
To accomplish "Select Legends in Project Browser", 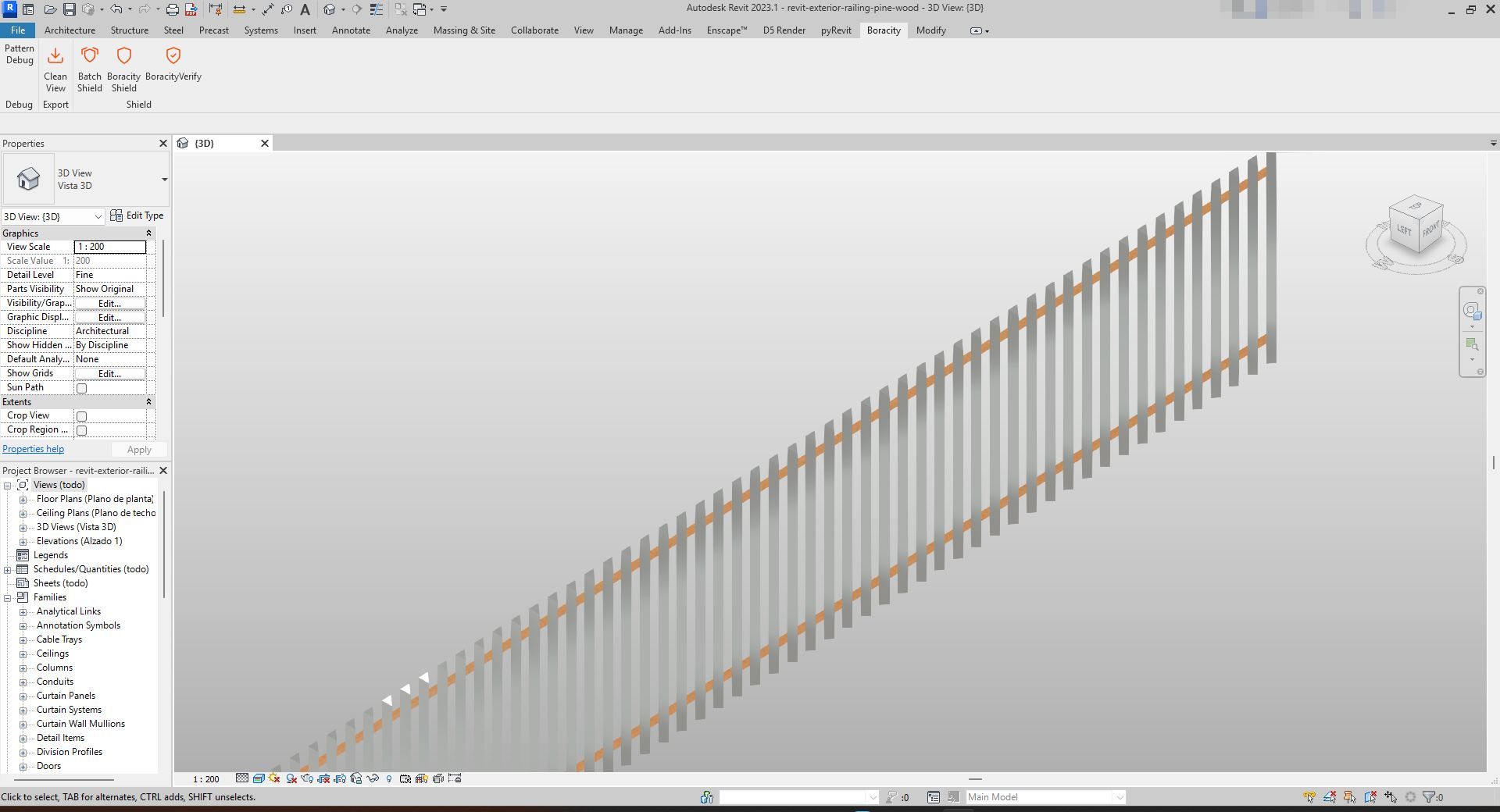I will point(51,555).
